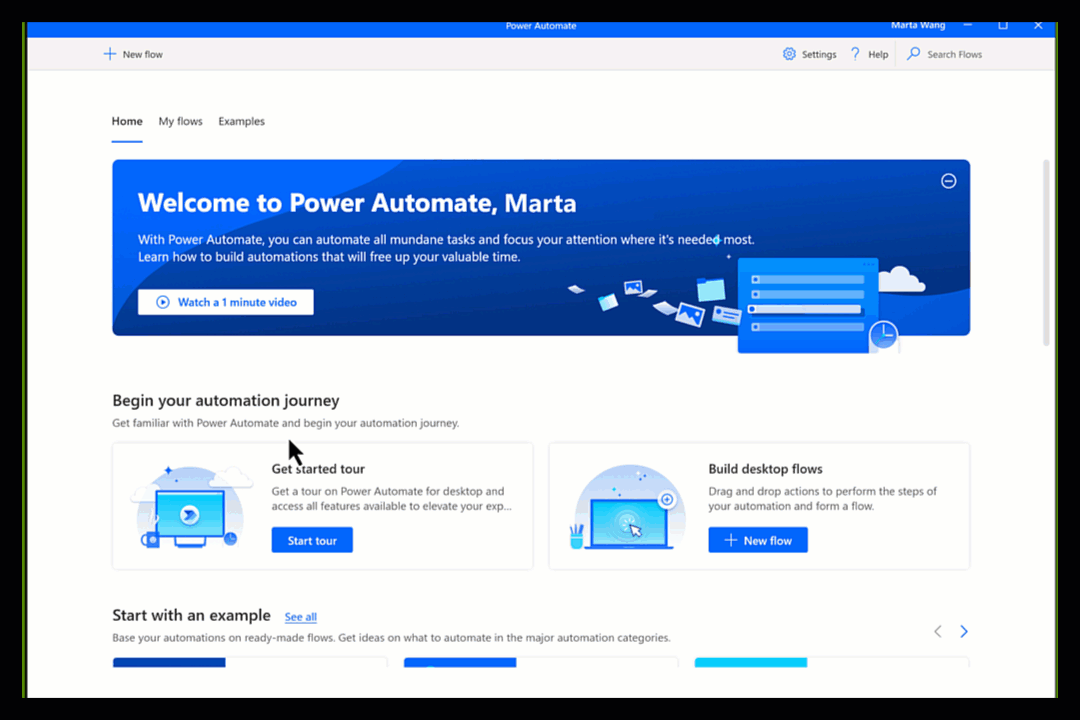Click the Search Flows magnifier field
The height and width of the screenshot is (720, 1080).
tap(944, 54)
